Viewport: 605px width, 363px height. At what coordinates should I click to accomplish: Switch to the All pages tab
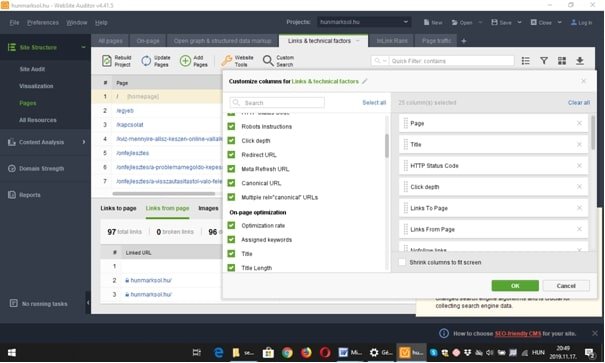pos(110,41)
